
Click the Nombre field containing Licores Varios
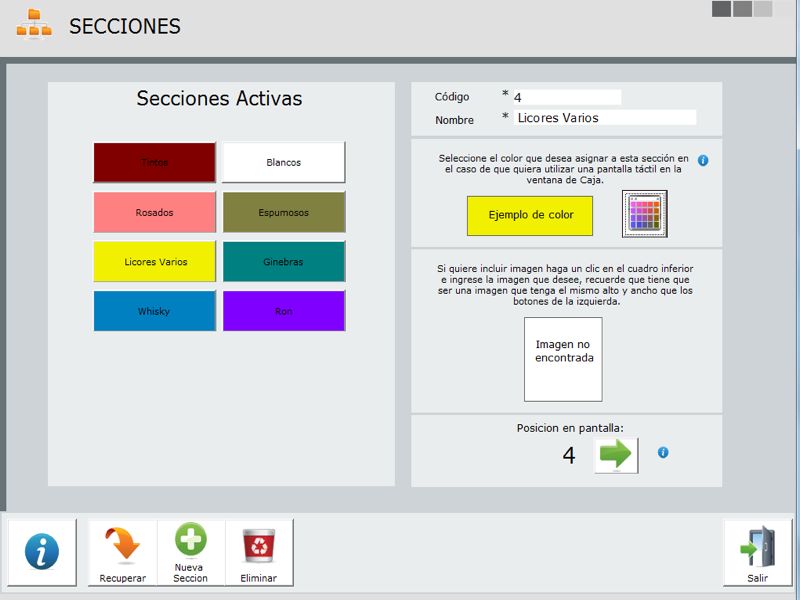click(604, 118)
